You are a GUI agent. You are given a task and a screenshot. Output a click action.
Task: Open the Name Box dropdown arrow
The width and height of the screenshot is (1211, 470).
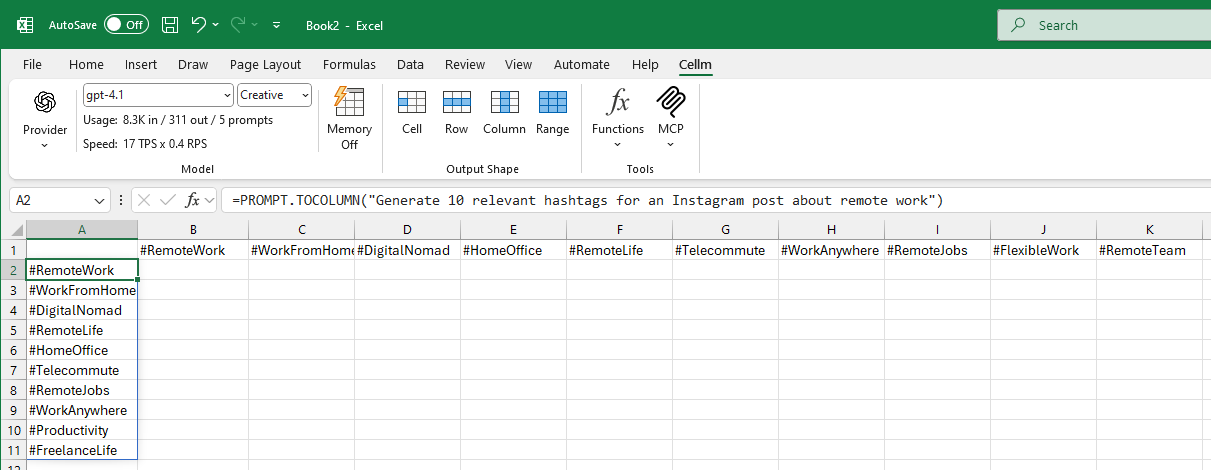tap(99, 200)
